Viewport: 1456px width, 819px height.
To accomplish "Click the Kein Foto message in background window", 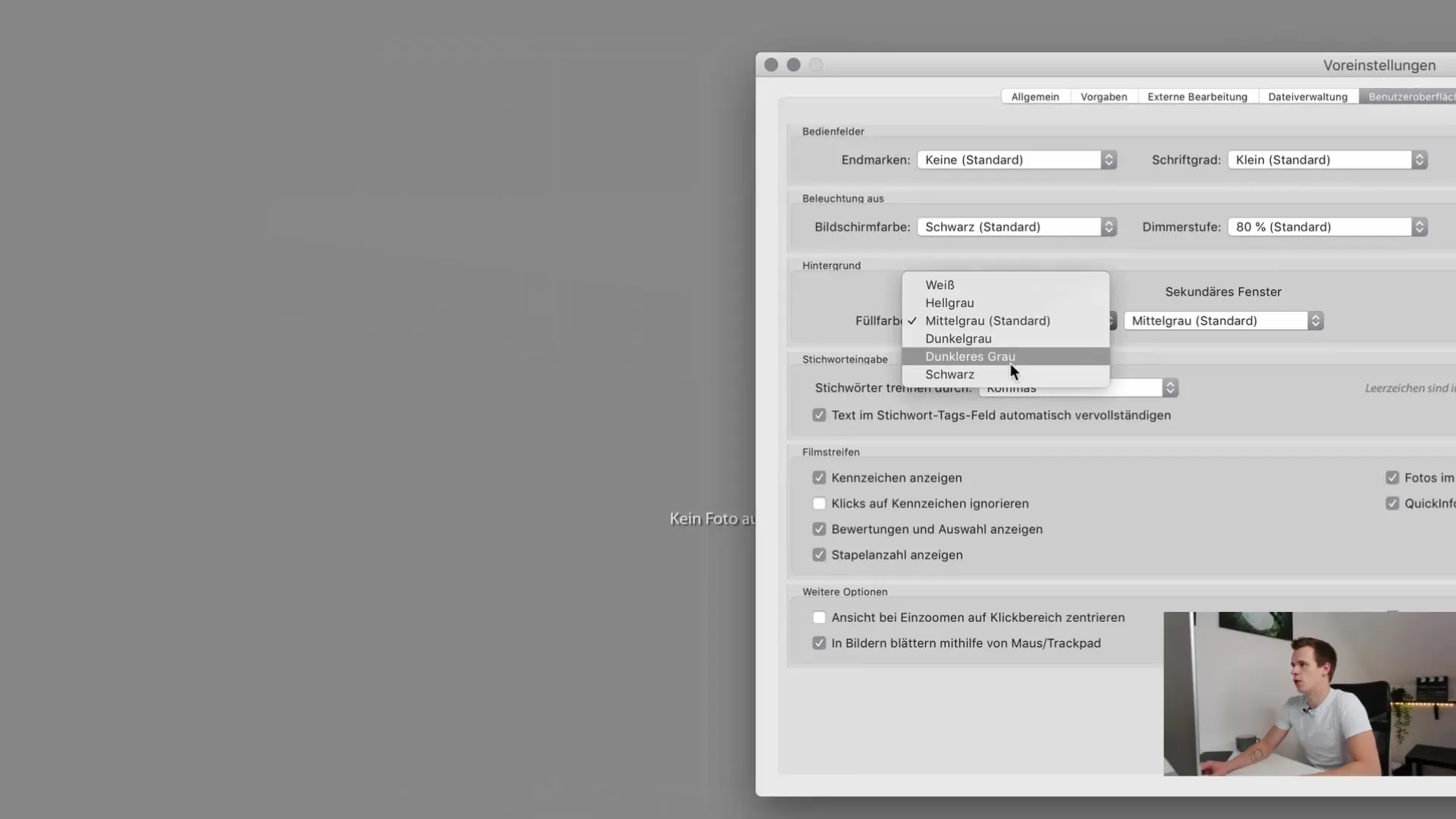I will pos(712,519).
